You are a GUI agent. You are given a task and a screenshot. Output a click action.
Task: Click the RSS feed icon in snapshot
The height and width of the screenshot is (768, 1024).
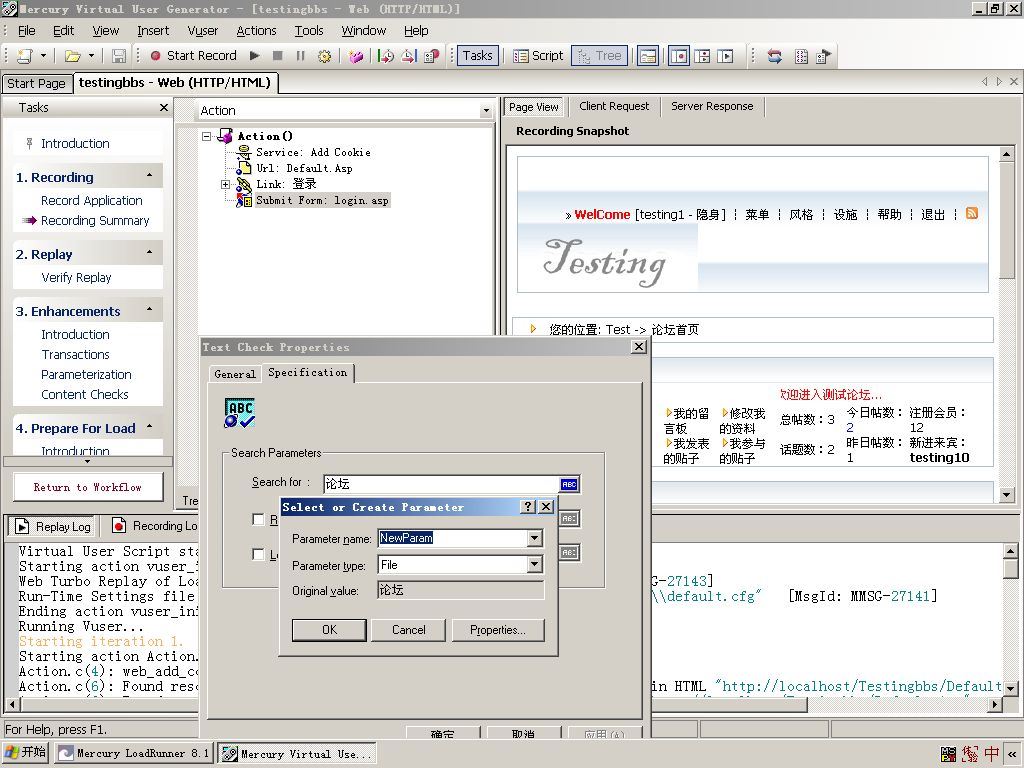(x=972, y=214)
